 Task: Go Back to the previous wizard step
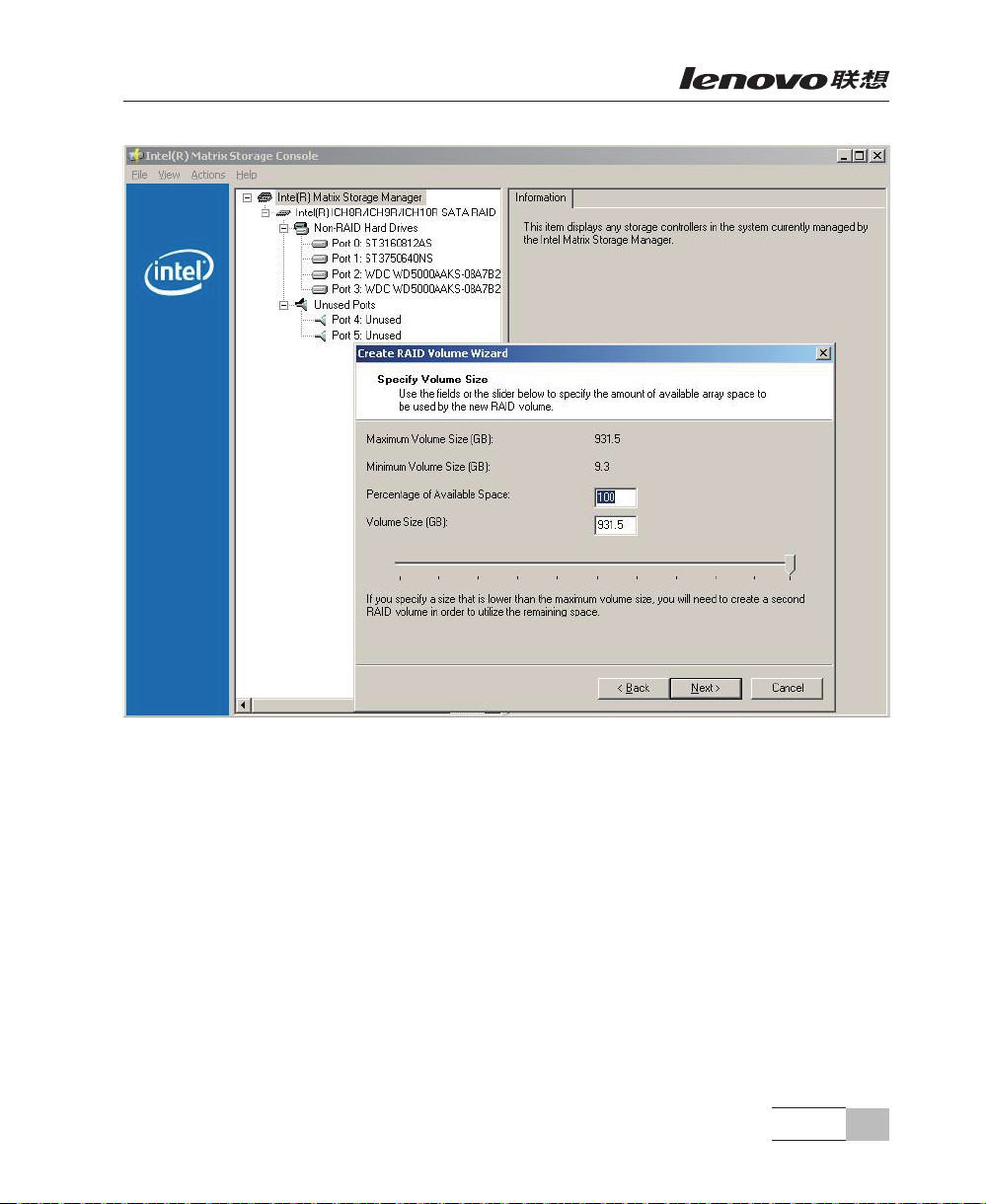633,688
